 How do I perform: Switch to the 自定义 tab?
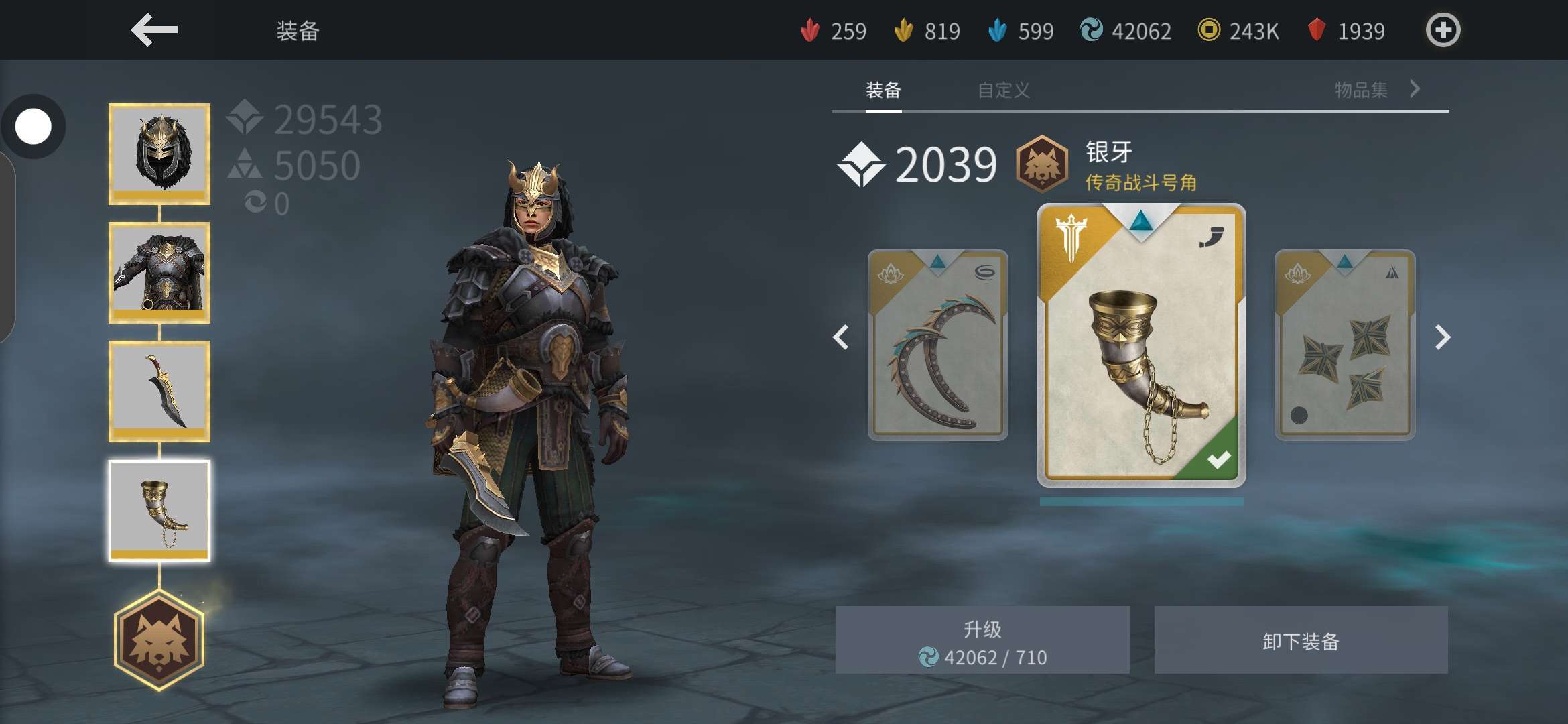click(1003, 90)
